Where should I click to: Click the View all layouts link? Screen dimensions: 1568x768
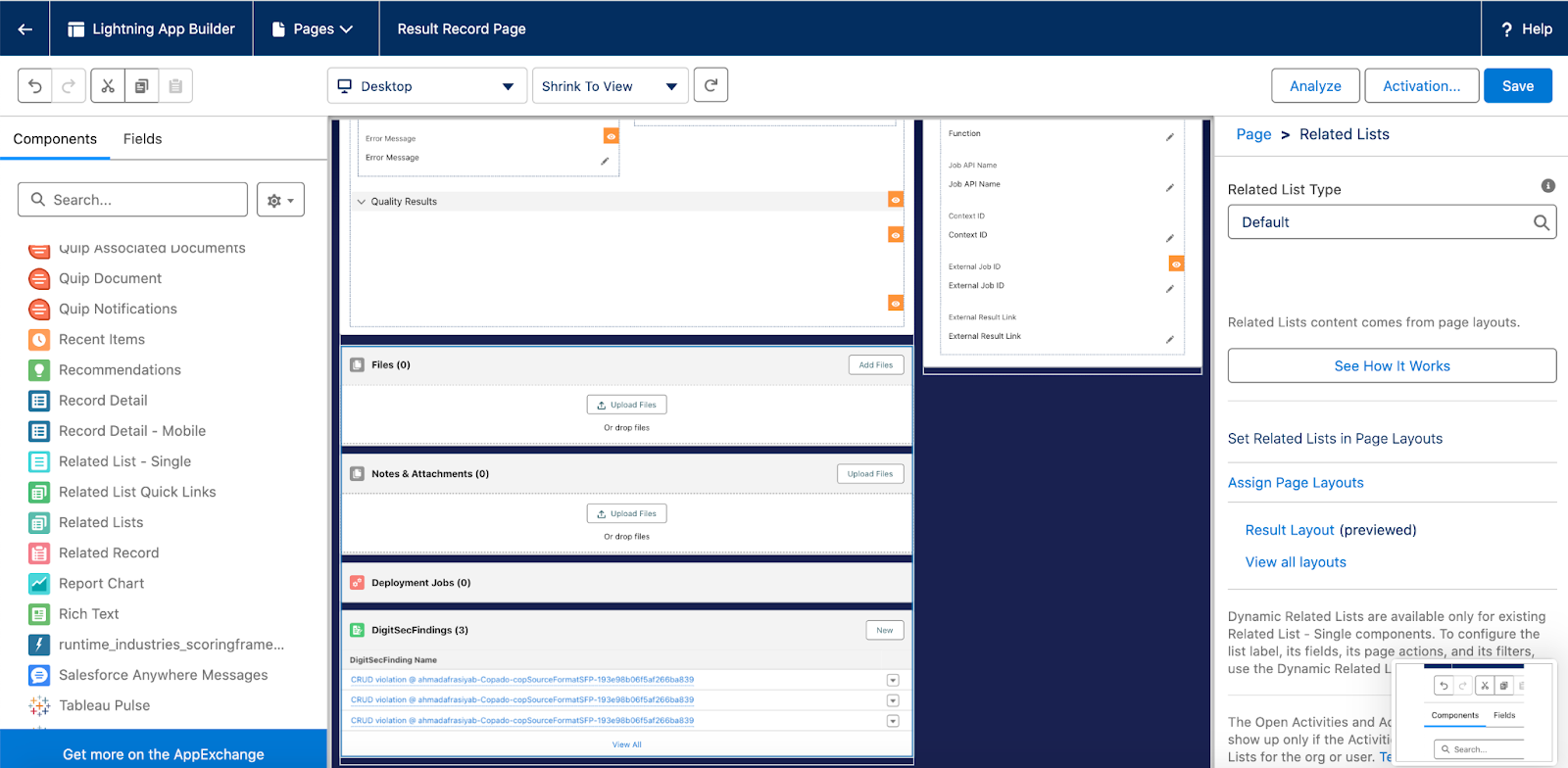(x=1296, y=562)
